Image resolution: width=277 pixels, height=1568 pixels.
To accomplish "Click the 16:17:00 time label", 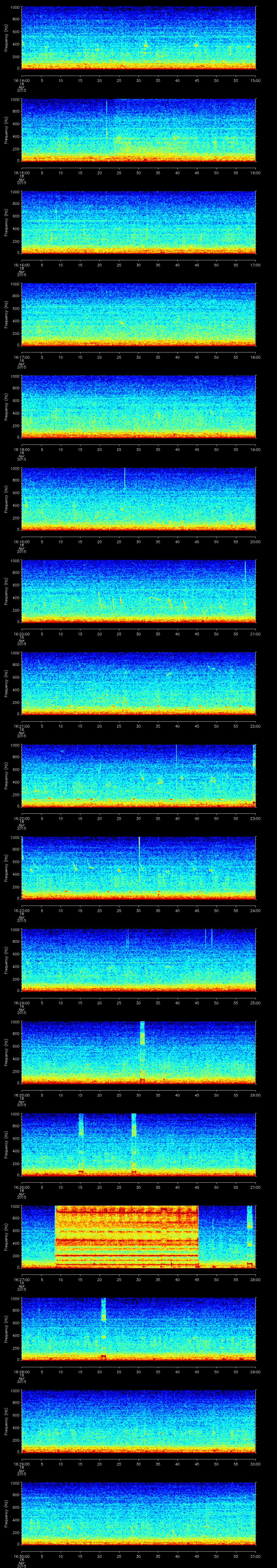I will click(21, 357).
